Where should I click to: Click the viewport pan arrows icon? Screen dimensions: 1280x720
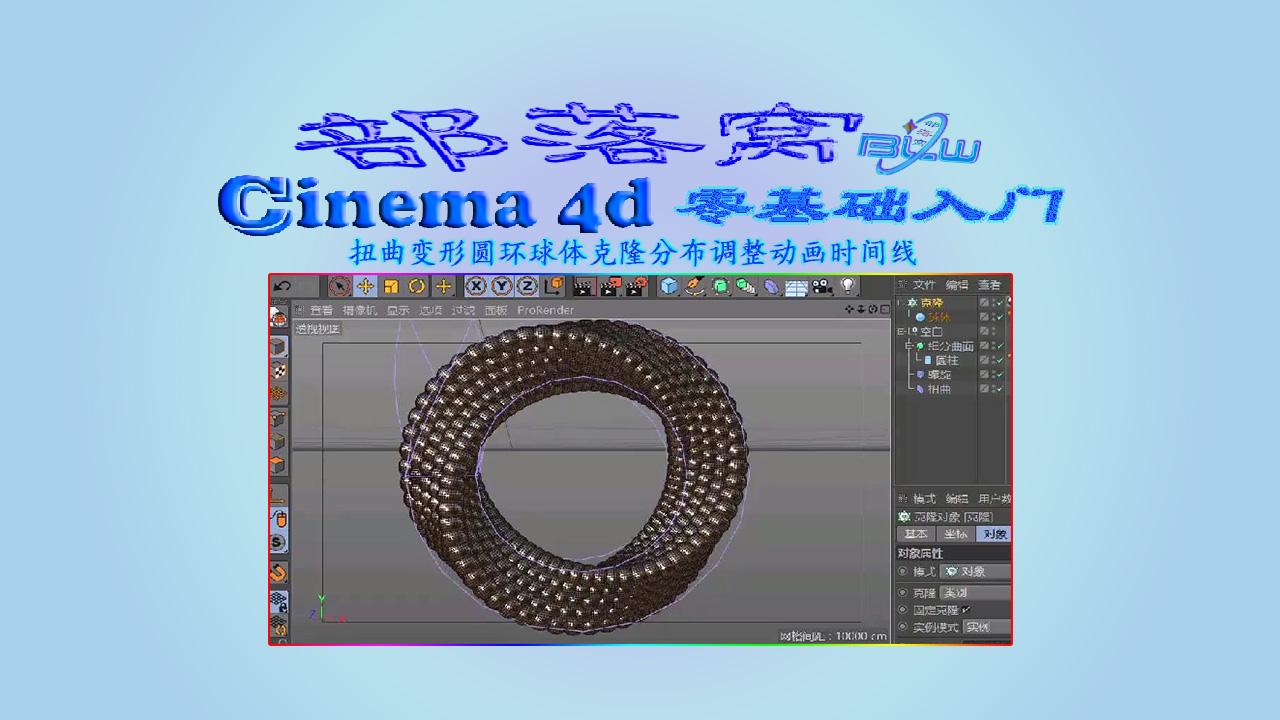click(849, 309)
